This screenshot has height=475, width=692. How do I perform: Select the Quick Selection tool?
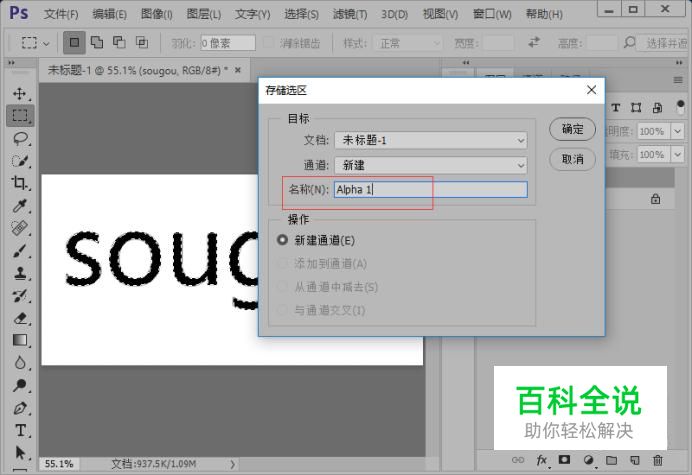click(x=20, y=161)
